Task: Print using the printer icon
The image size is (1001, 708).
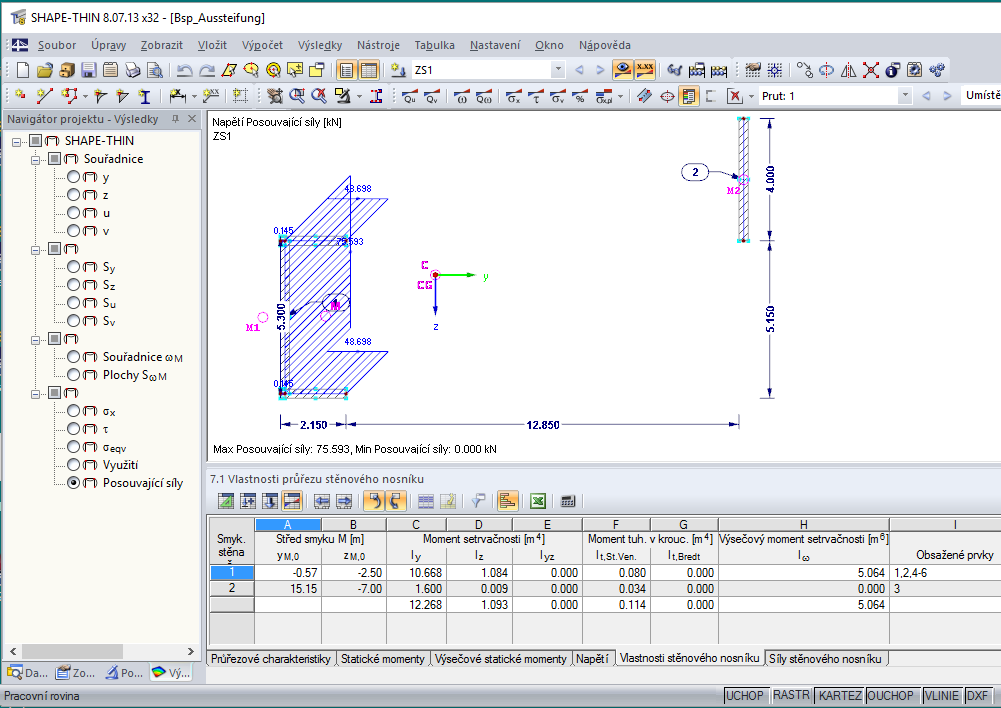Action: 133,70
